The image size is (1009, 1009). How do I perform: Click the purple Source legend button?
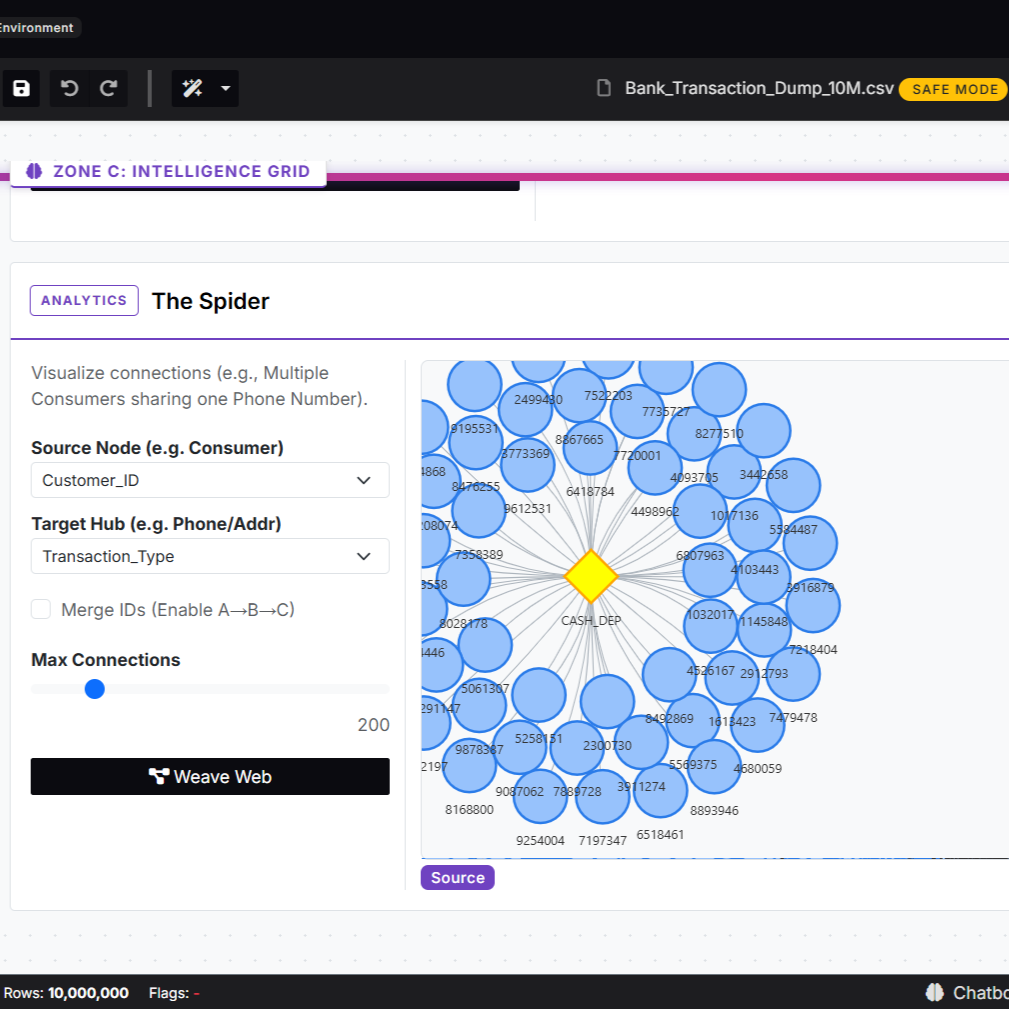[x=457, y=878]
